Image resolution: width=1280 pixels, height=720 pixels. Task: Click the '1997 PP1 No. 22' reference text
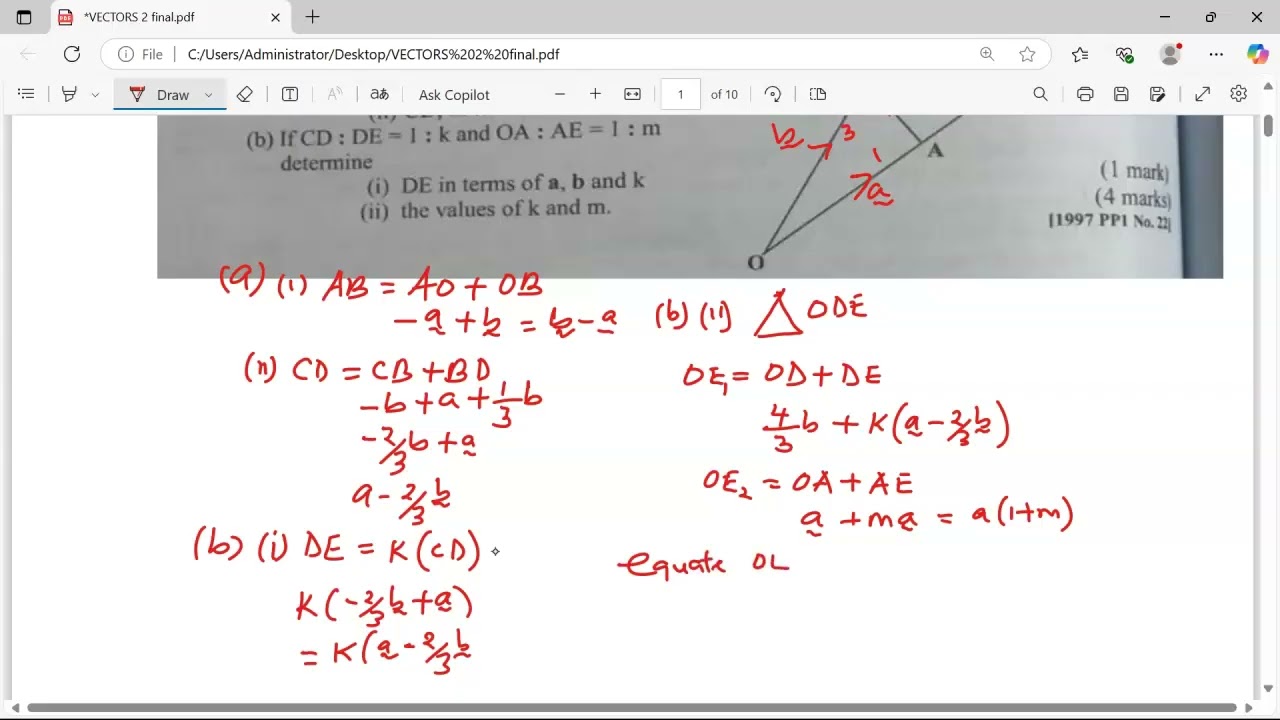(1109, 221)
